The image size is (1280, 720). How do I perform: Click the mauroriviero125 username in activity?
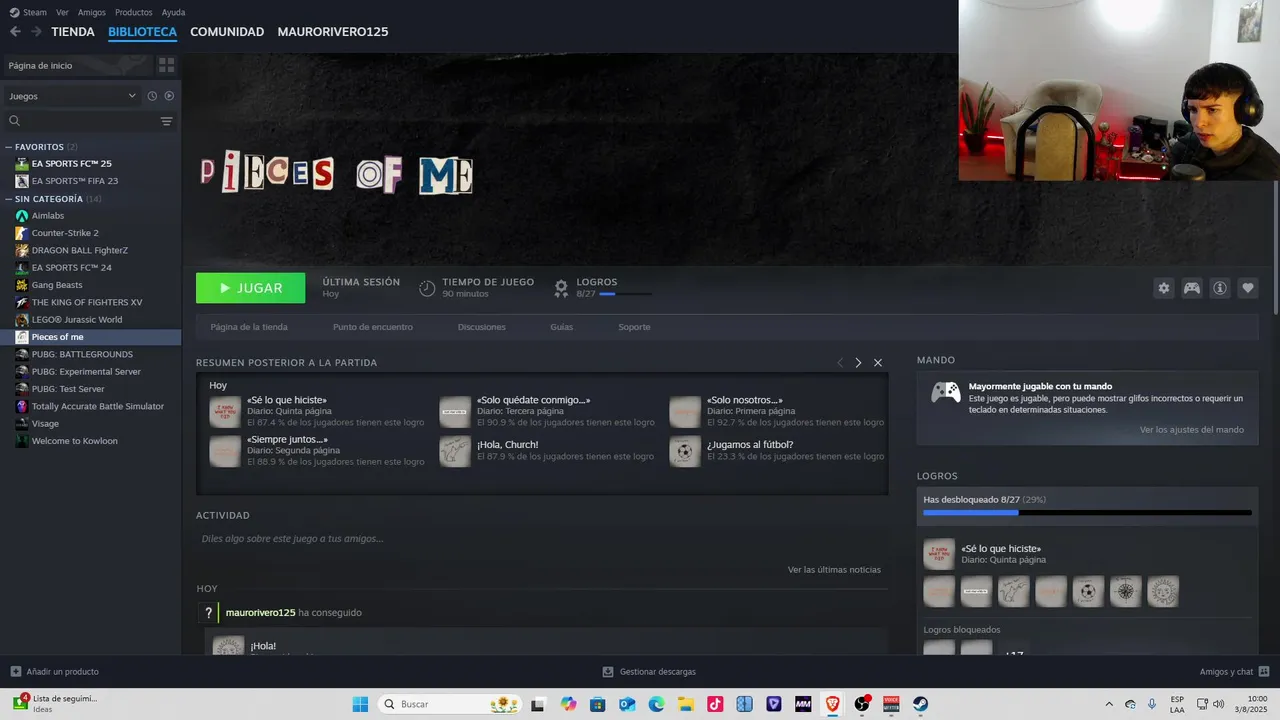[260, 612]
